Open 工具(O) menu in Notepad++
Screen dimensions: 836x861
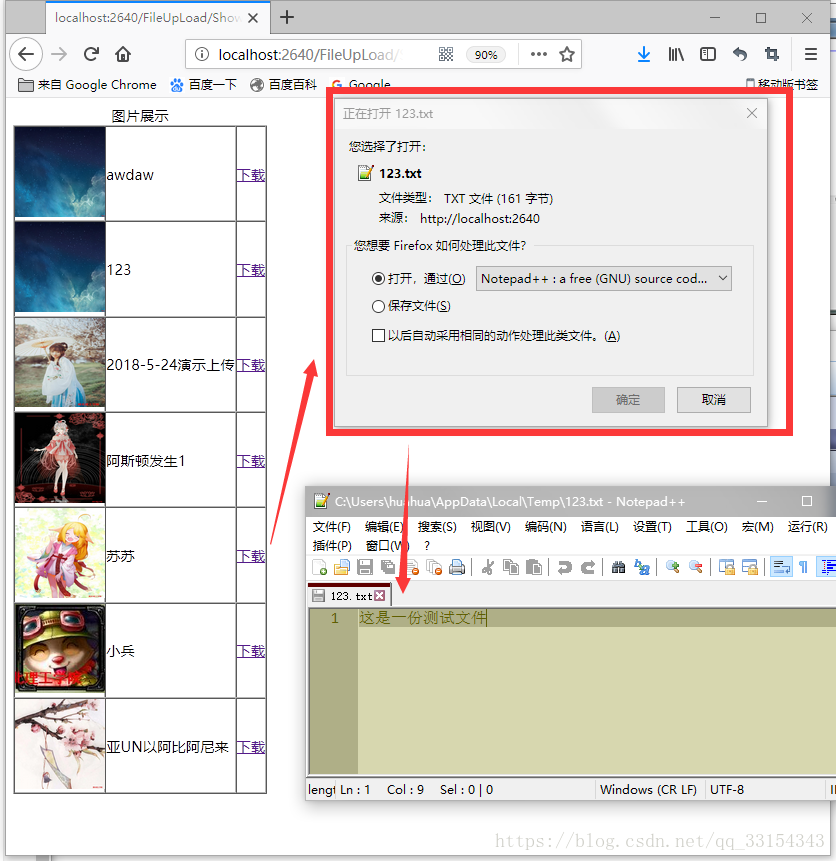pos(706,527)
